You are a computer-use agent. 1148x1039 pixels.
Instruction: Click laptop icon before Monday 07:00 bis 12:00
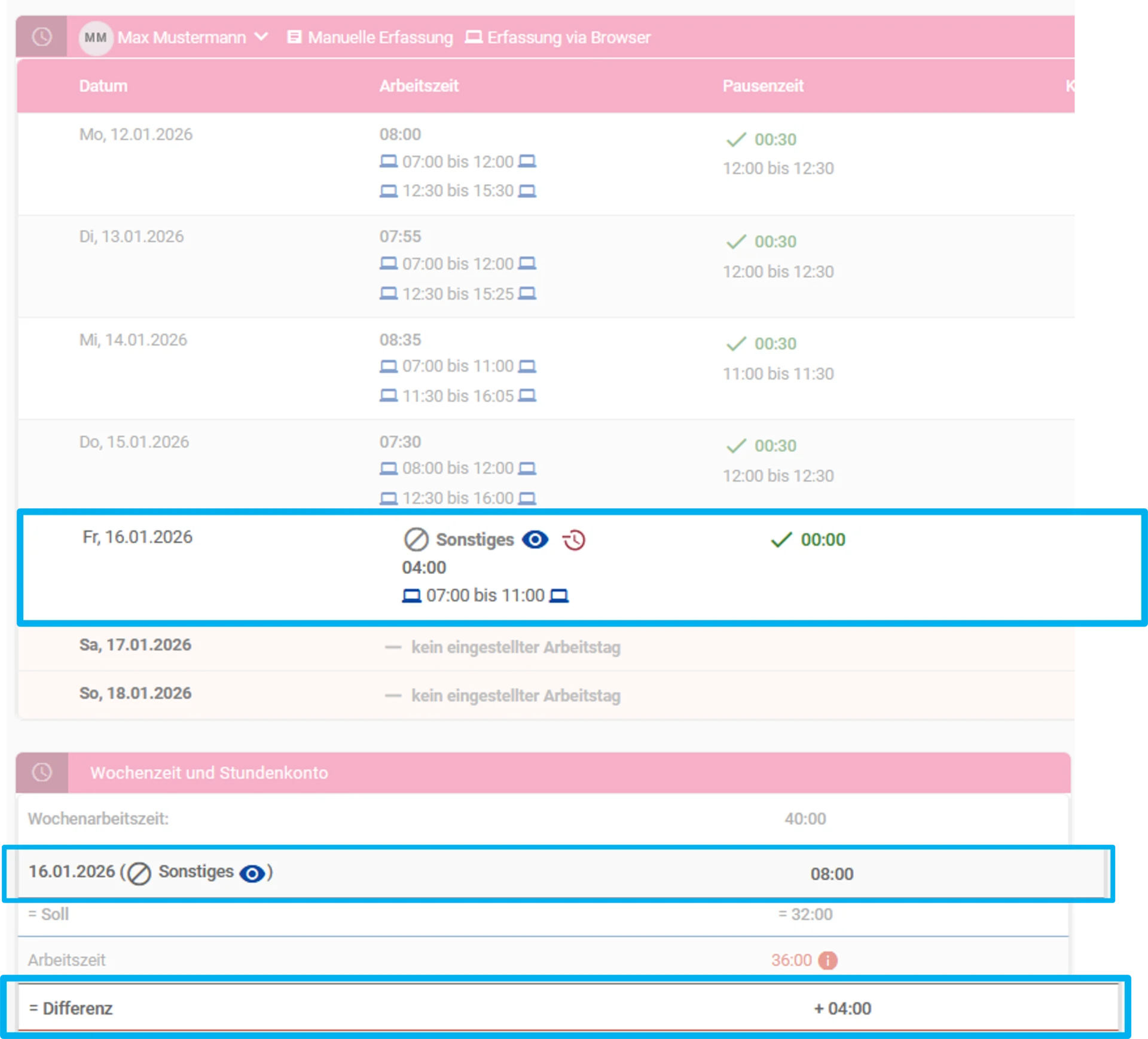(388, 161)
